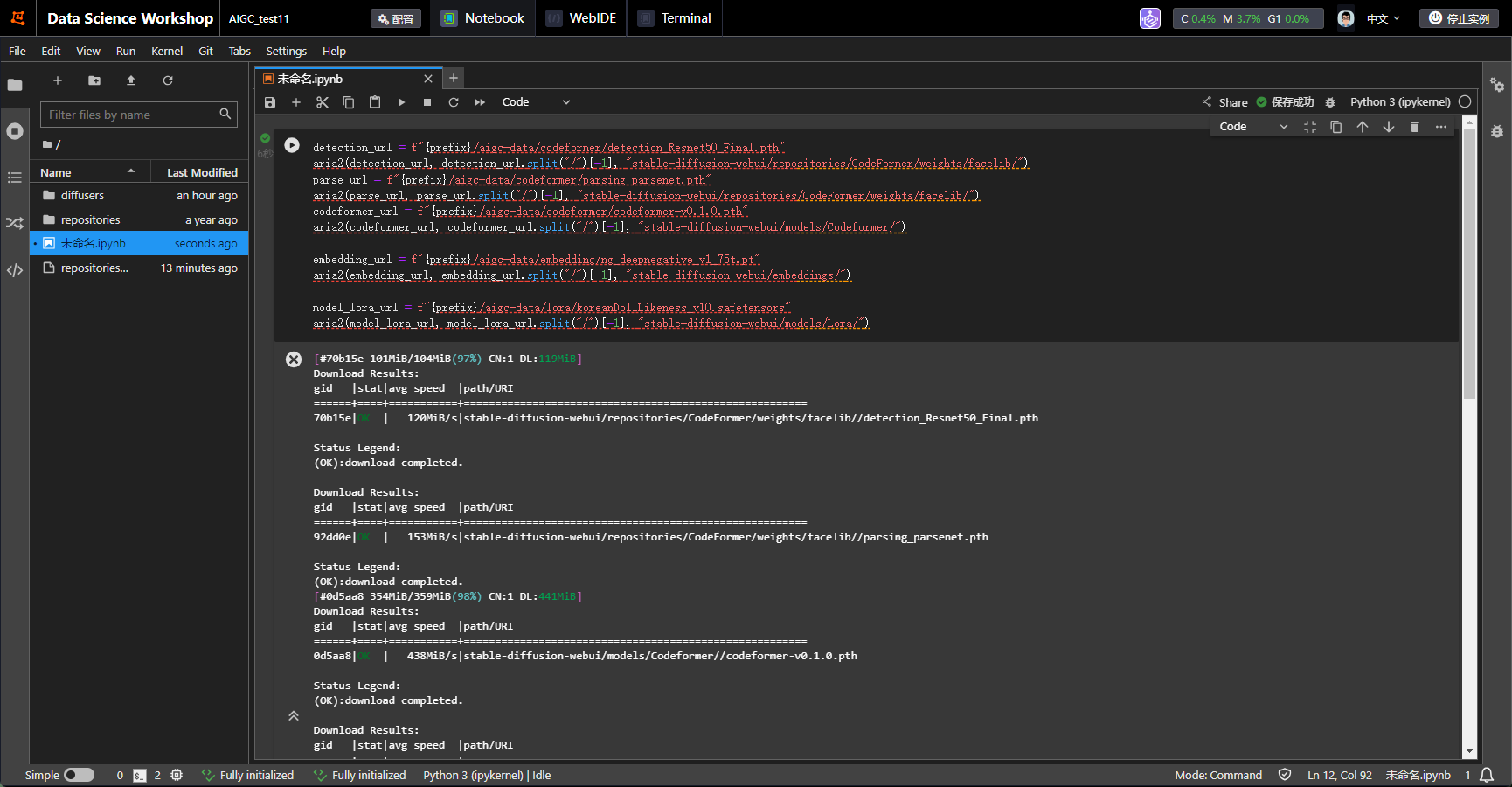Image resolution: width=1512 pixels, height=787 pixels.
Task: Move the cell up
Action: click(x=1363, y=127)
